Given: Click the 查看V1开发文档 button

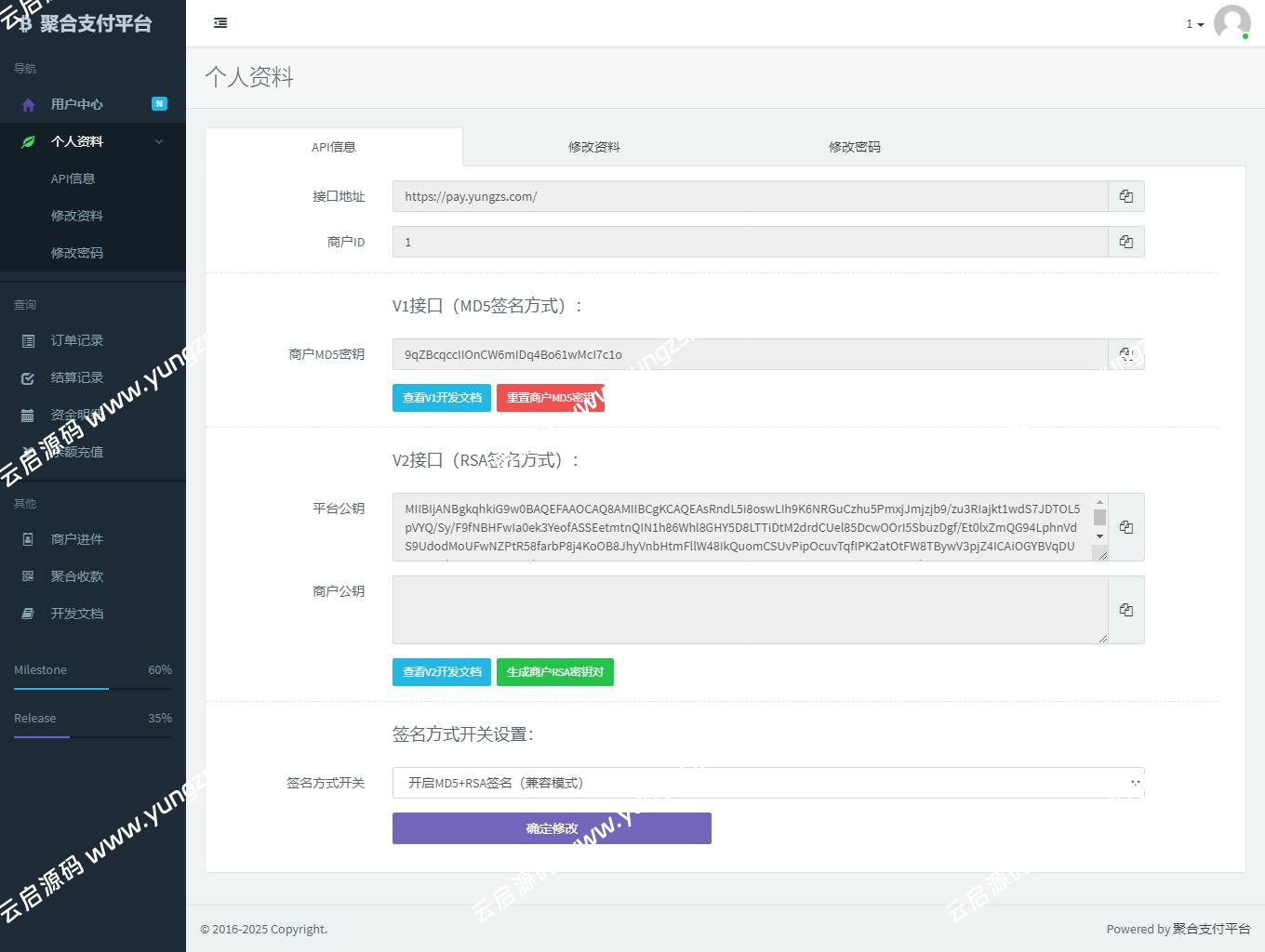Looking at the screenshot, I should click(x=442, y=398).
